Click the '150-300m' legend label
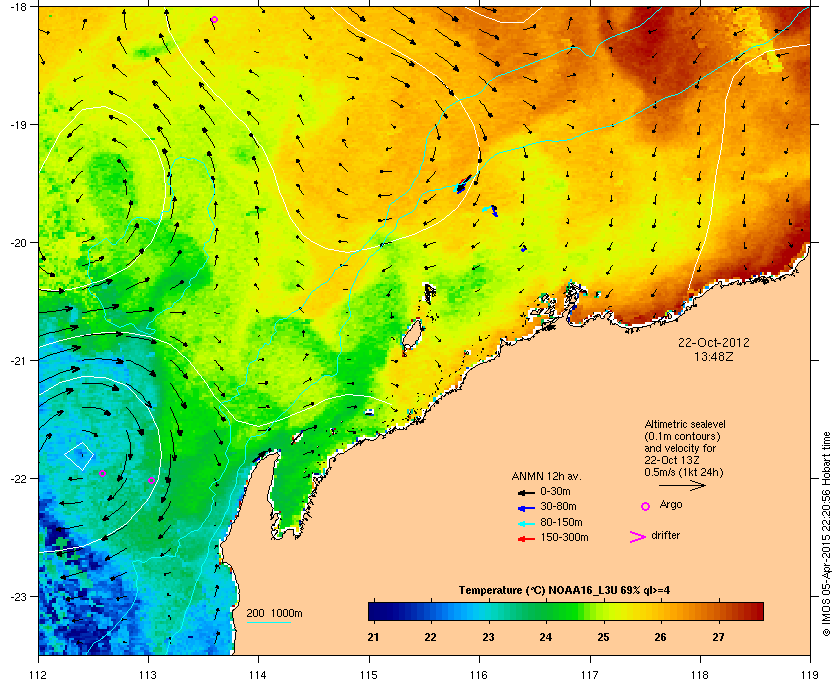This screenshot has width=840, height=680. tap(564, 537)
